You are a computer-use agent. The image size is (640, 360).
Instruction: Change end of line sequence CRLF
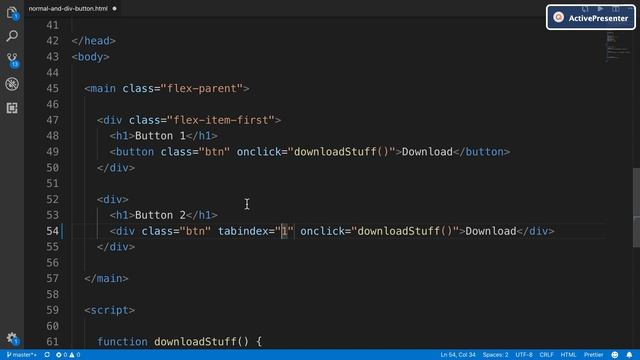click(546, 355)
